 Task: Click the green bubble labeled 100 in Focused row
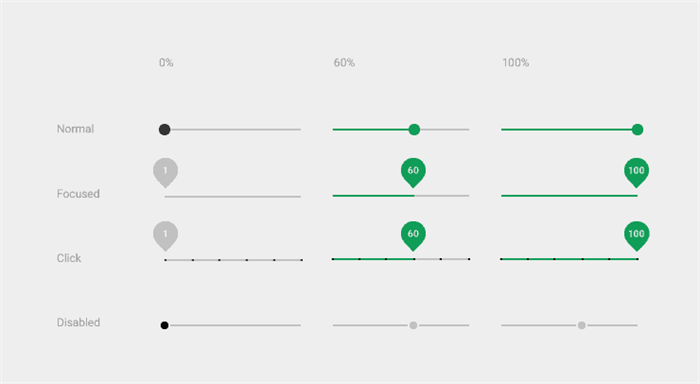(x=637, y=172)
